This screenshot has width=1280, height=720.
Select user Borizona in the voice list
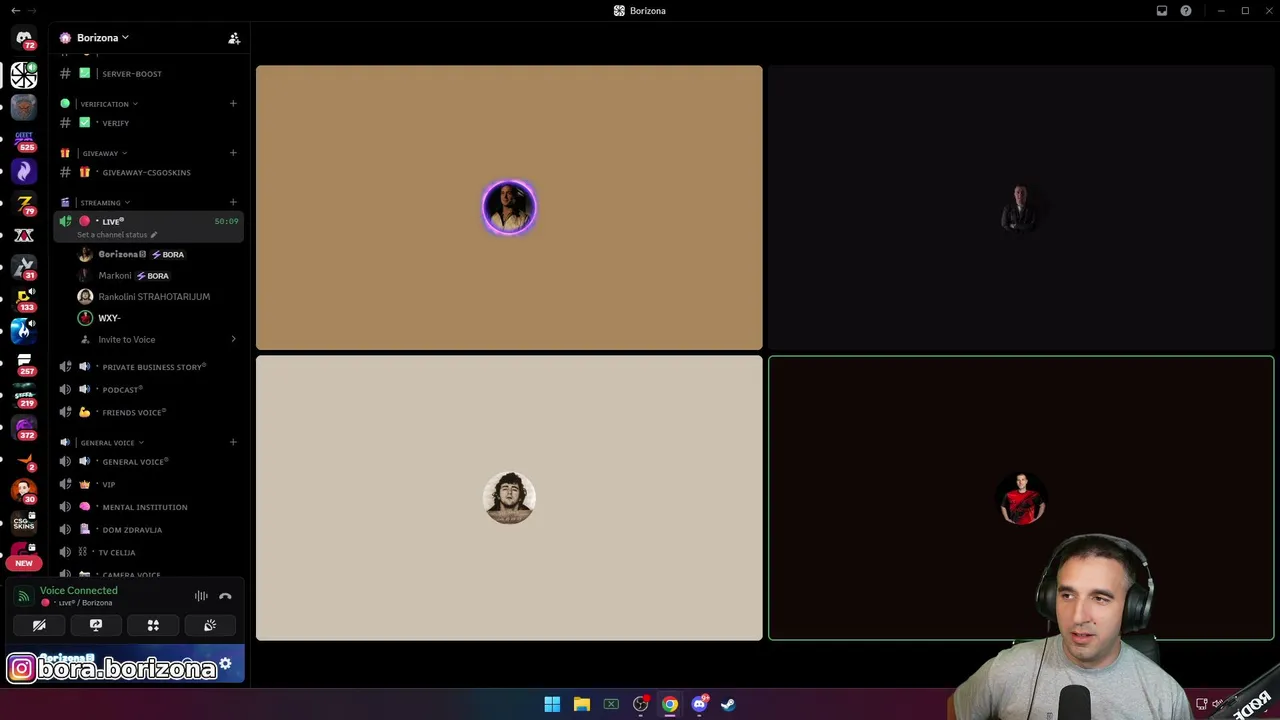click(x=158, y=254)
